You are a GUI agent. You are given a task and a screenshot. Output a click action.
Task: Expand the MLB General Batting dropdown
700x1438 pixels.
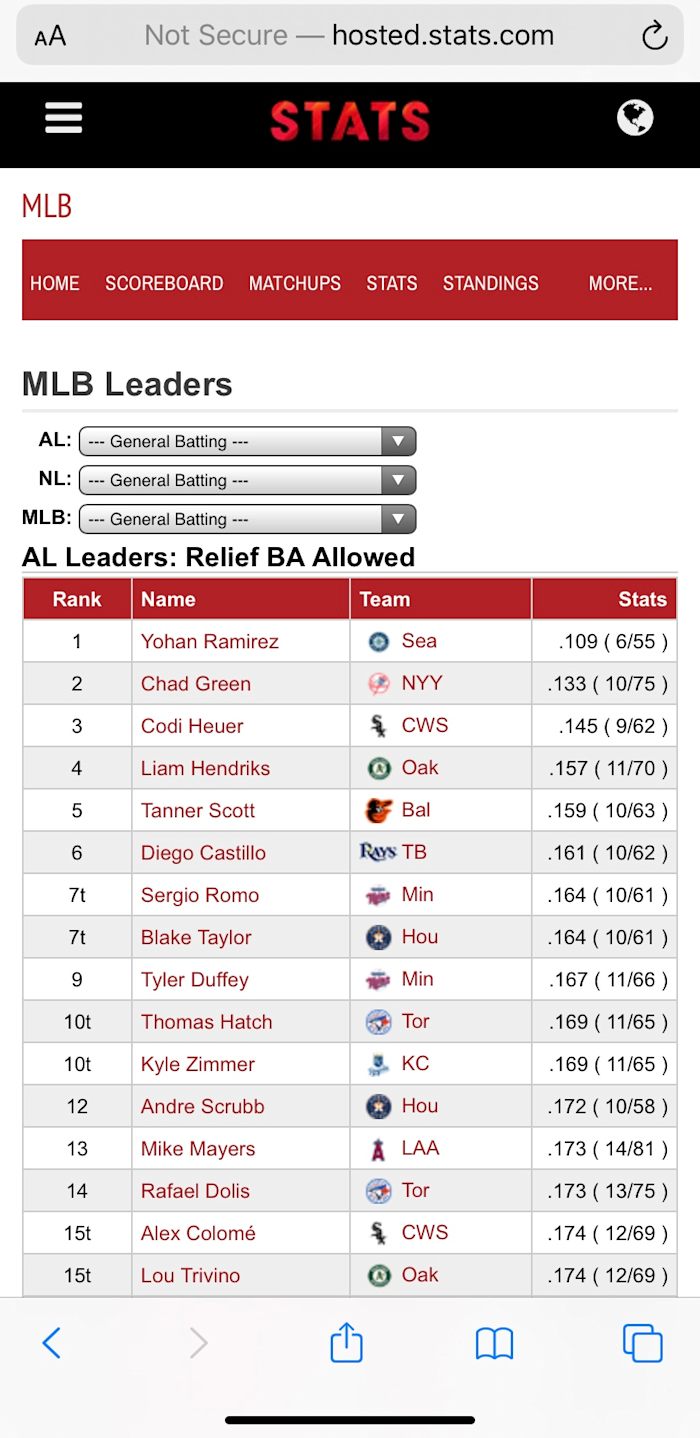247,519
